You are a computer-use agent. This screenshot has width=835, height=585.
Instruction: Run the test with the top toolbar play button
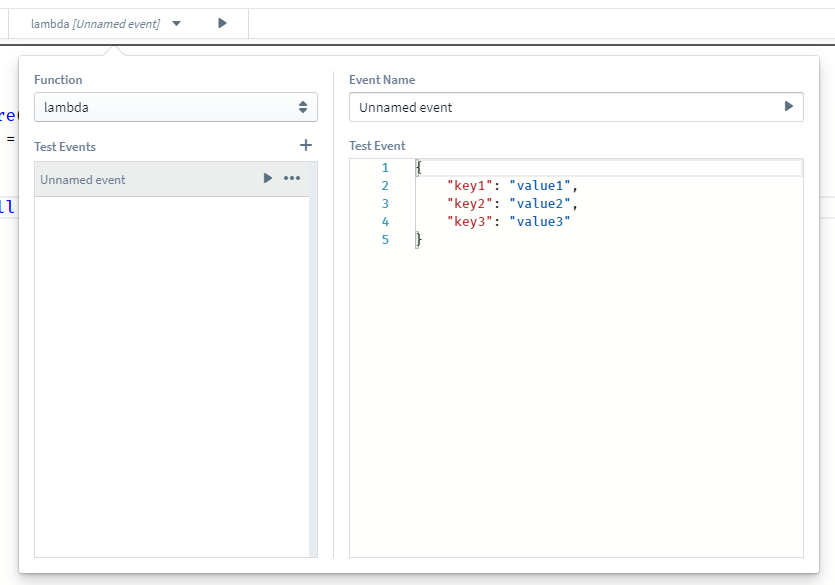pos(222,23)
